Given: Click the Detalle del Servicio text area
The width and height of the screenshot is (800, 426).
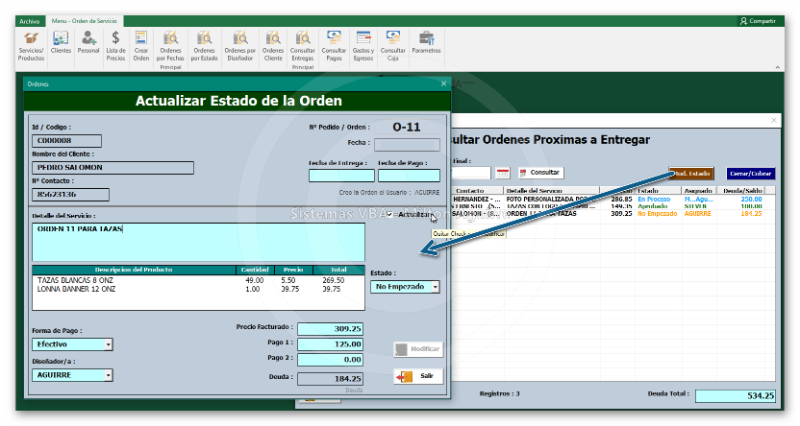Looking at the screenshot, I should coord(198,242).
